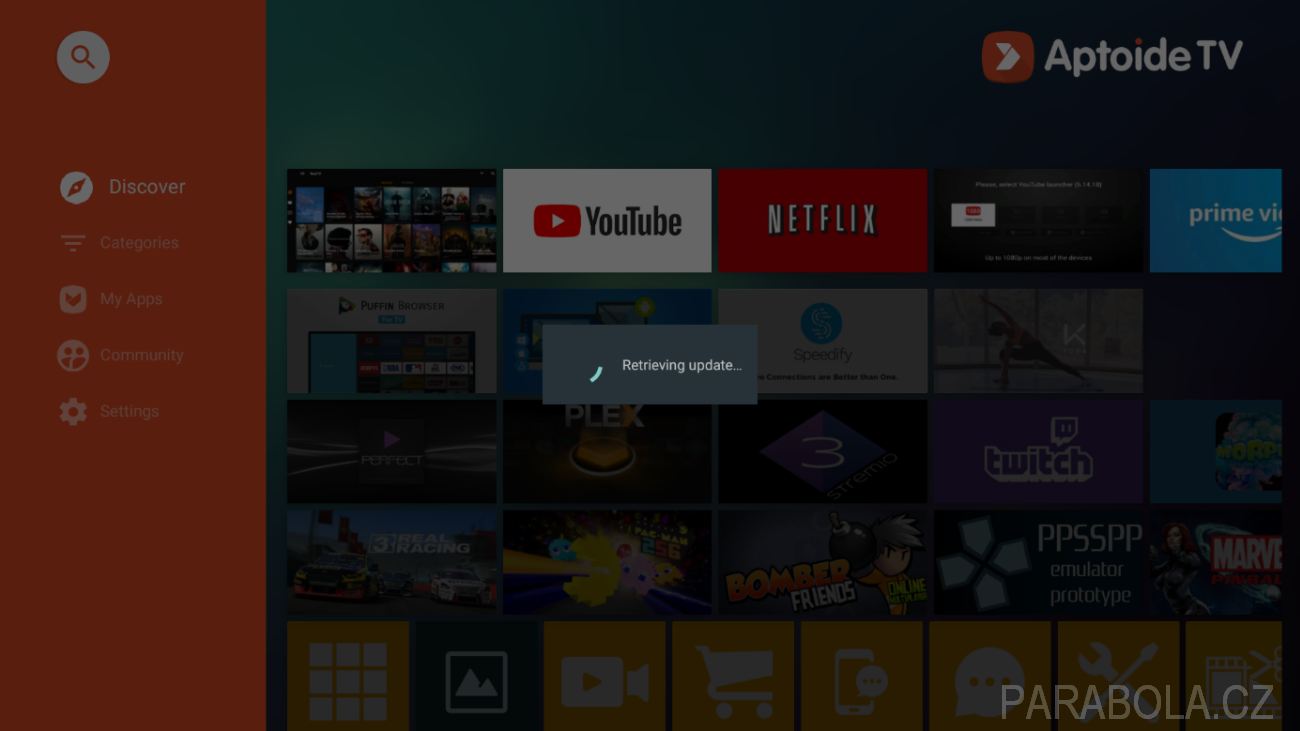This screenshot has width=1300, height=731.
Task: Open the Community menu entry
Action: coord(121,355)
